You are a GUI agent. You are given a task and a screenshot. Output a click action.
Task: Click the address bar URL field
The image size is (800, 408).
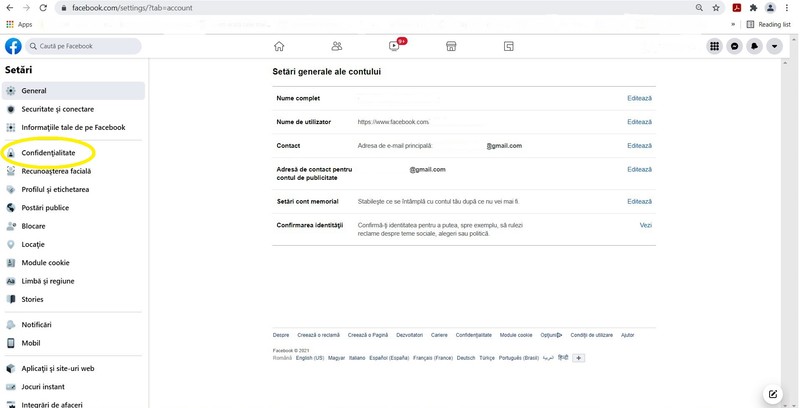click(x=378, y=8)
